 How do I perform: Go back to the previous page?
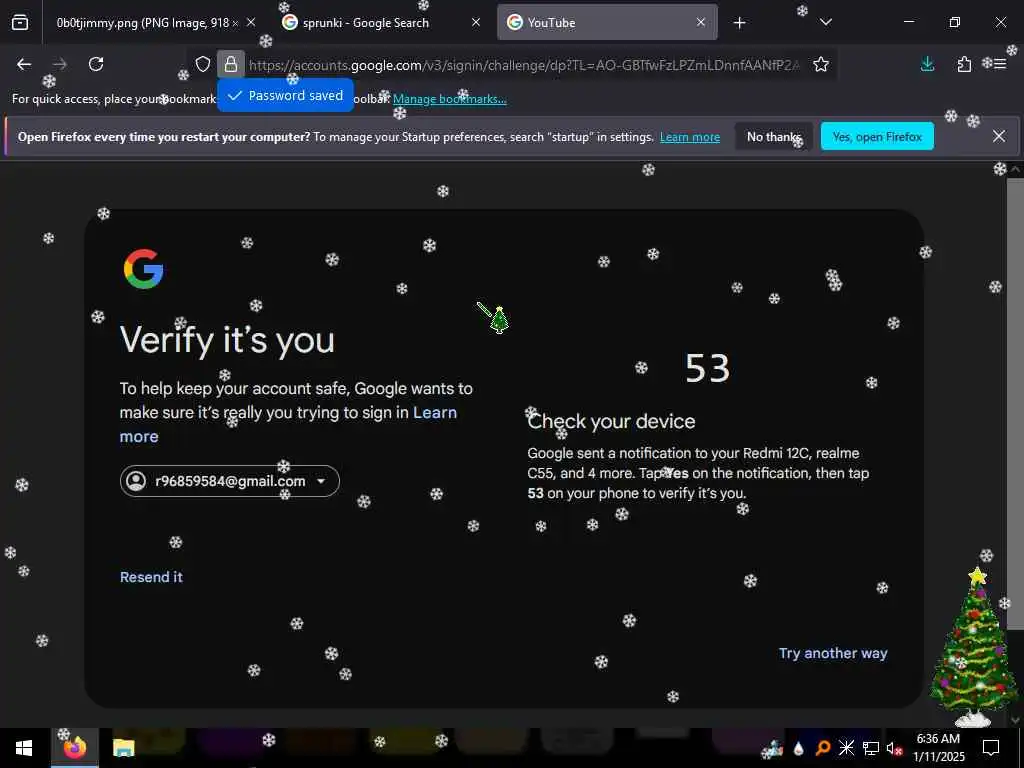click(24, 64)
